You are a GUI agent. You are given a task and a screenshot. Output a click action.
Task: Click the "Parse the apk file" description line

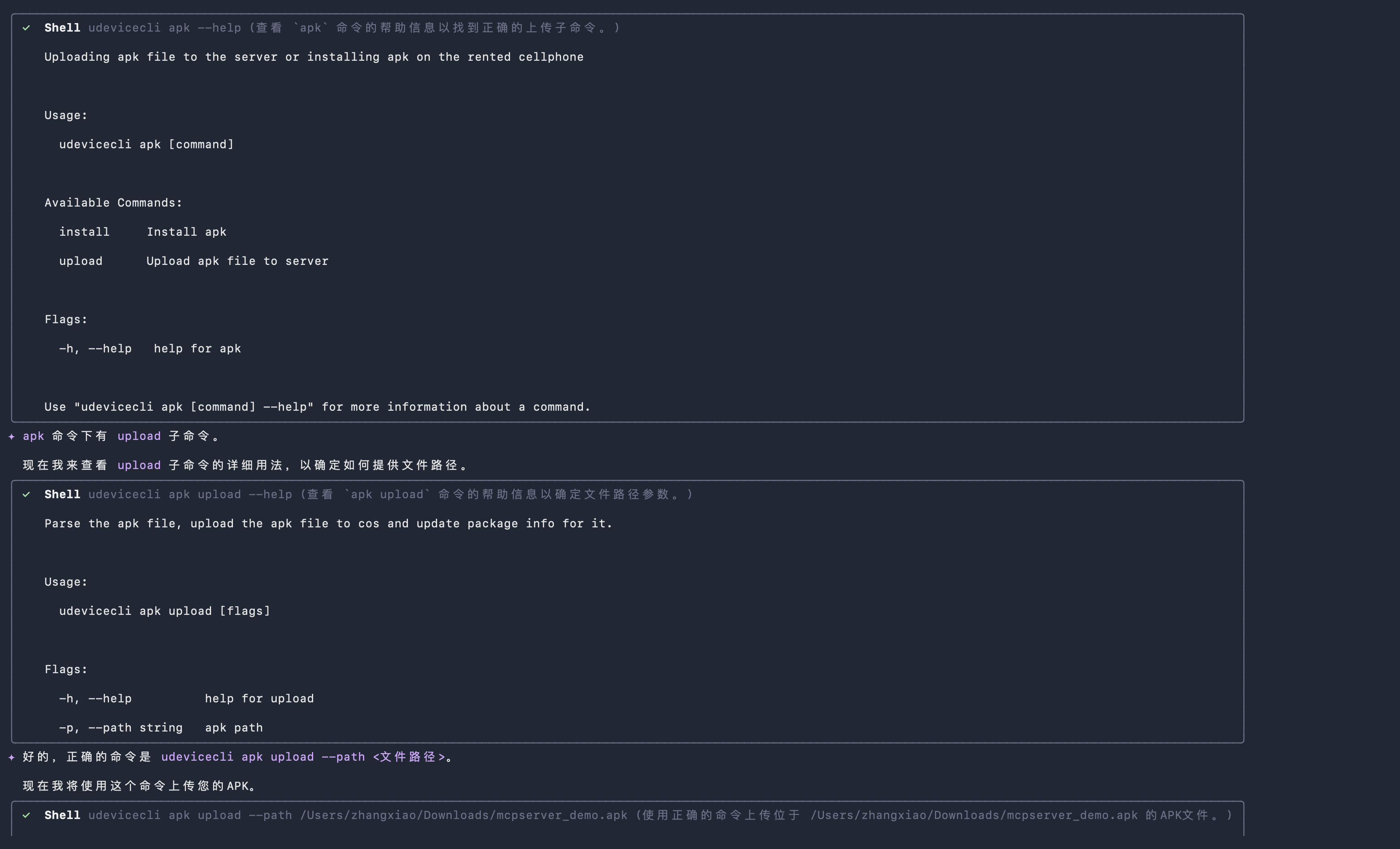pos(328,523)
